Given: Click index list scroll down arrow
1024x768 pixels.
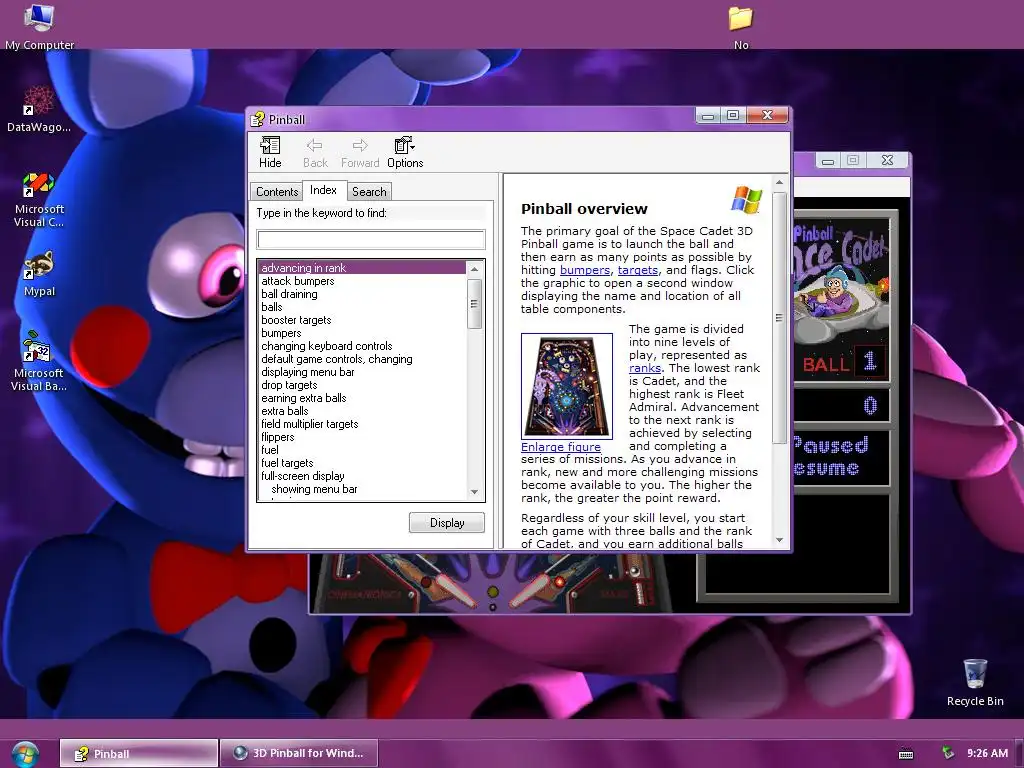Looking at the screenshot, I should pos(475,492).
